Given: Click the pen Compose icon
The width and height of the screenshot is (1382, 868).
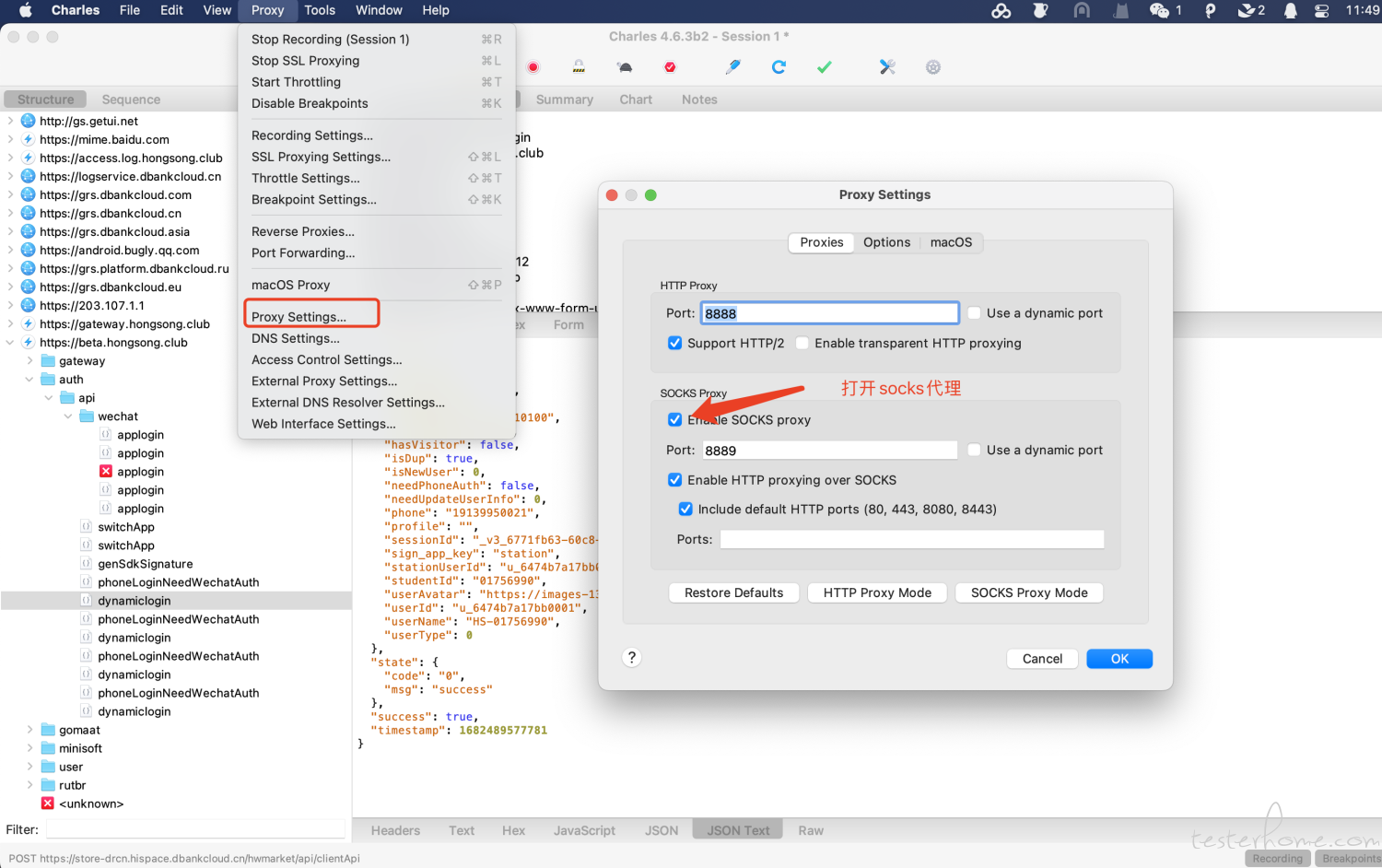Looking at the screenshot, I should [733, 67].
